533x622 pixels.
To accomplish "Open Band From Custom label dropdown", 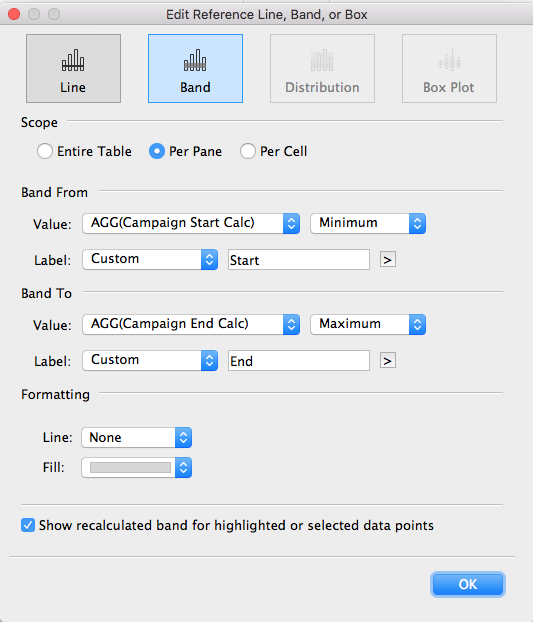I will [x=150, y=259].
